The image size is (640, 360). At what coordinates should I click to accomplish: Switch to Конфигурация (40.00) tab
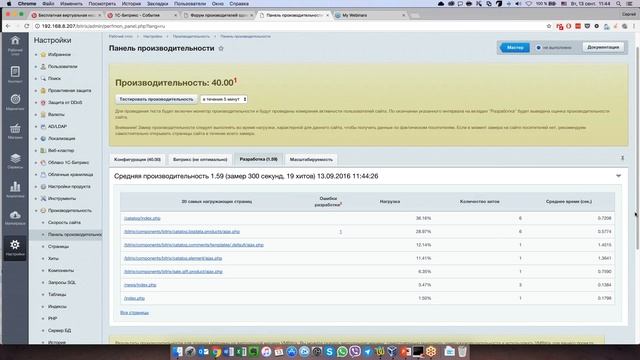tap(137, 160)
